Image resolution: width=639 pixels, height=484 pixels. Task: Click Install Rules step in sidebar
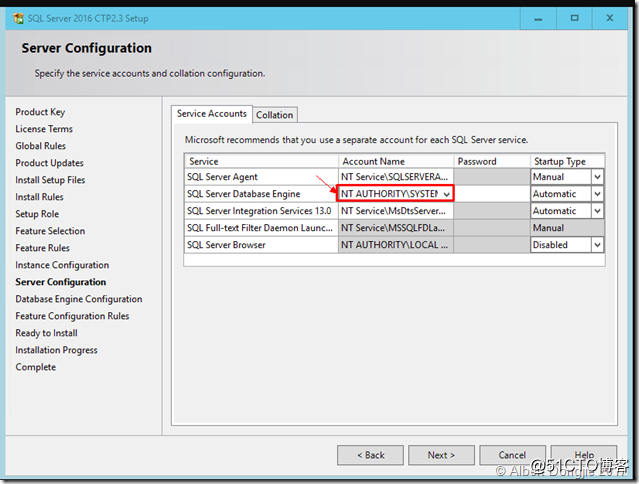39,197
